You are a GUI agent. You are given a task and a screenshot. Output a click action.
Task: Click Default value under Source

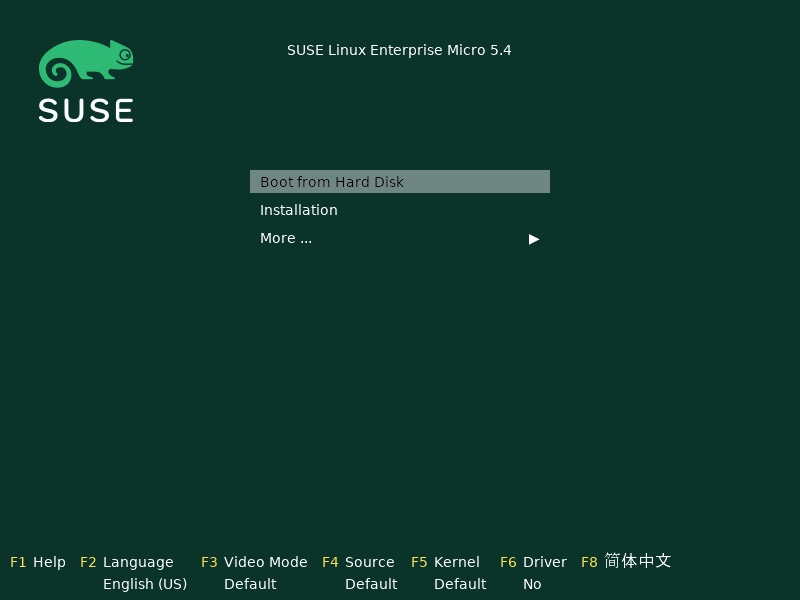pyautogui.click(x=371, y=584)
